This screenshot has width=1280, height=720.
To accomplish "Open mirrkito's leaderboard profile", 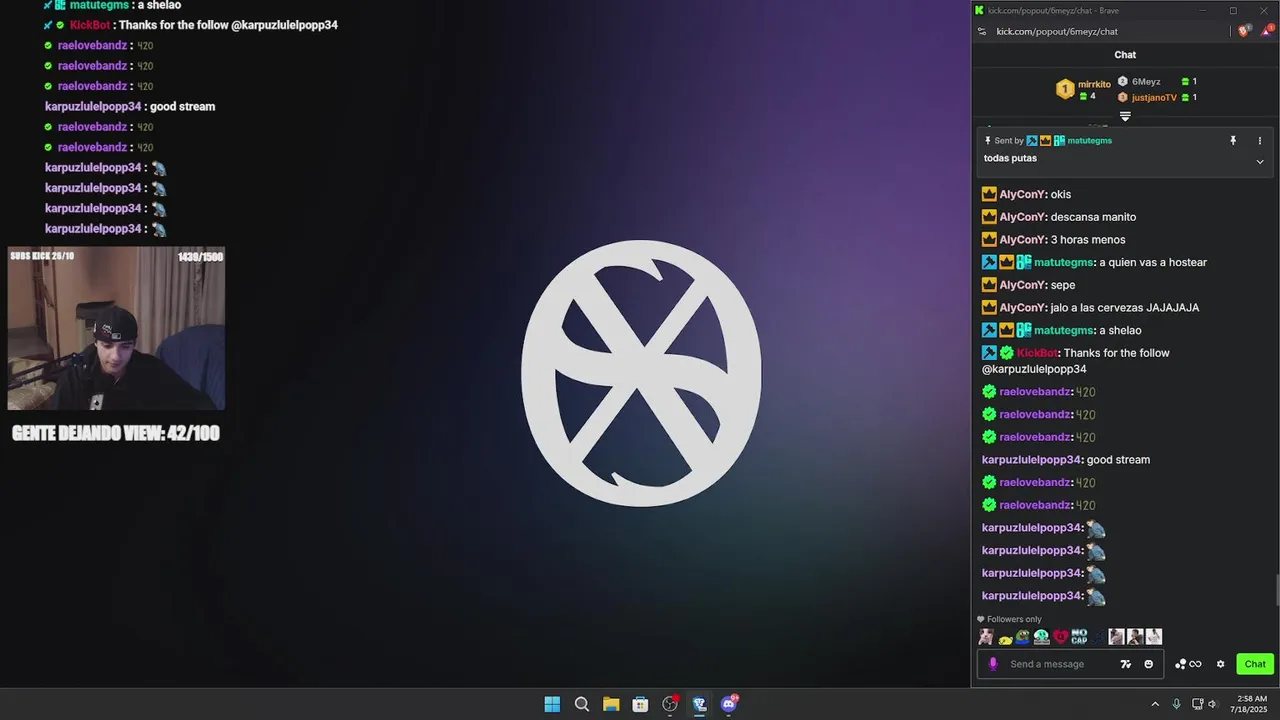I will [x=1094, y=84].
